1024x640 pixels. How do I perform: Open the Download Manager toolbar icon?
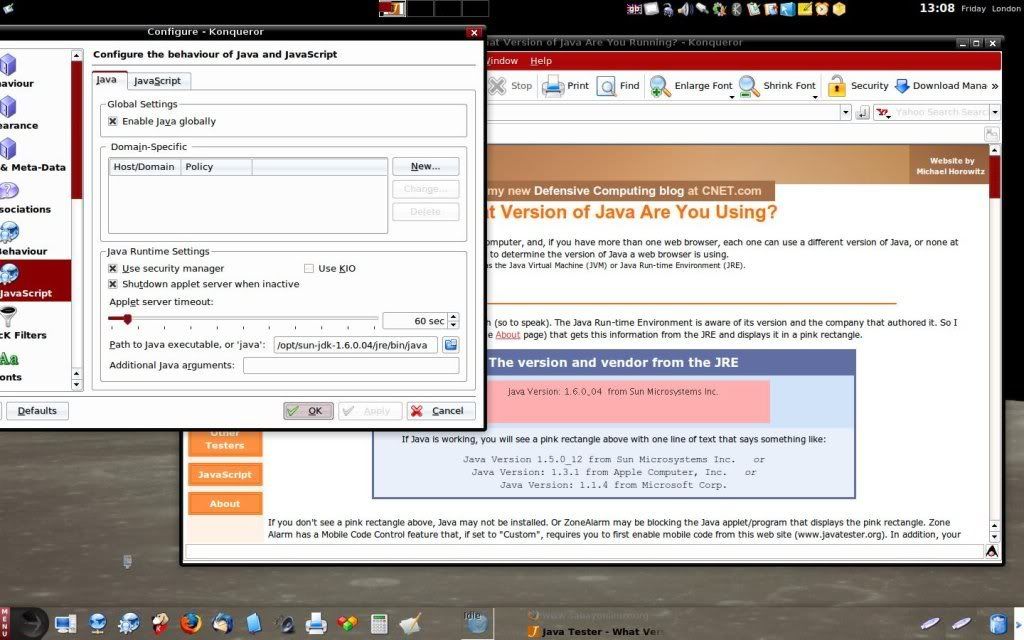point(902,86)
